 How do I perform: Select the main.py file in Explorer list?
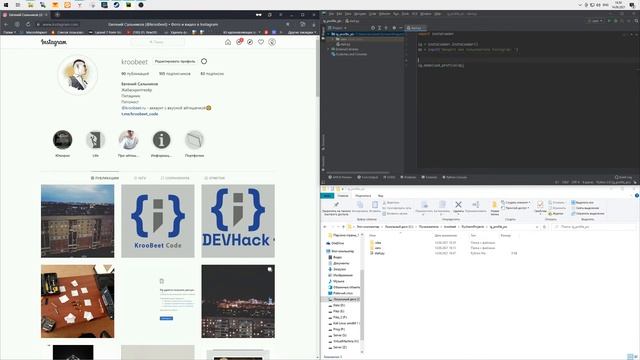(x=377, y=253)
